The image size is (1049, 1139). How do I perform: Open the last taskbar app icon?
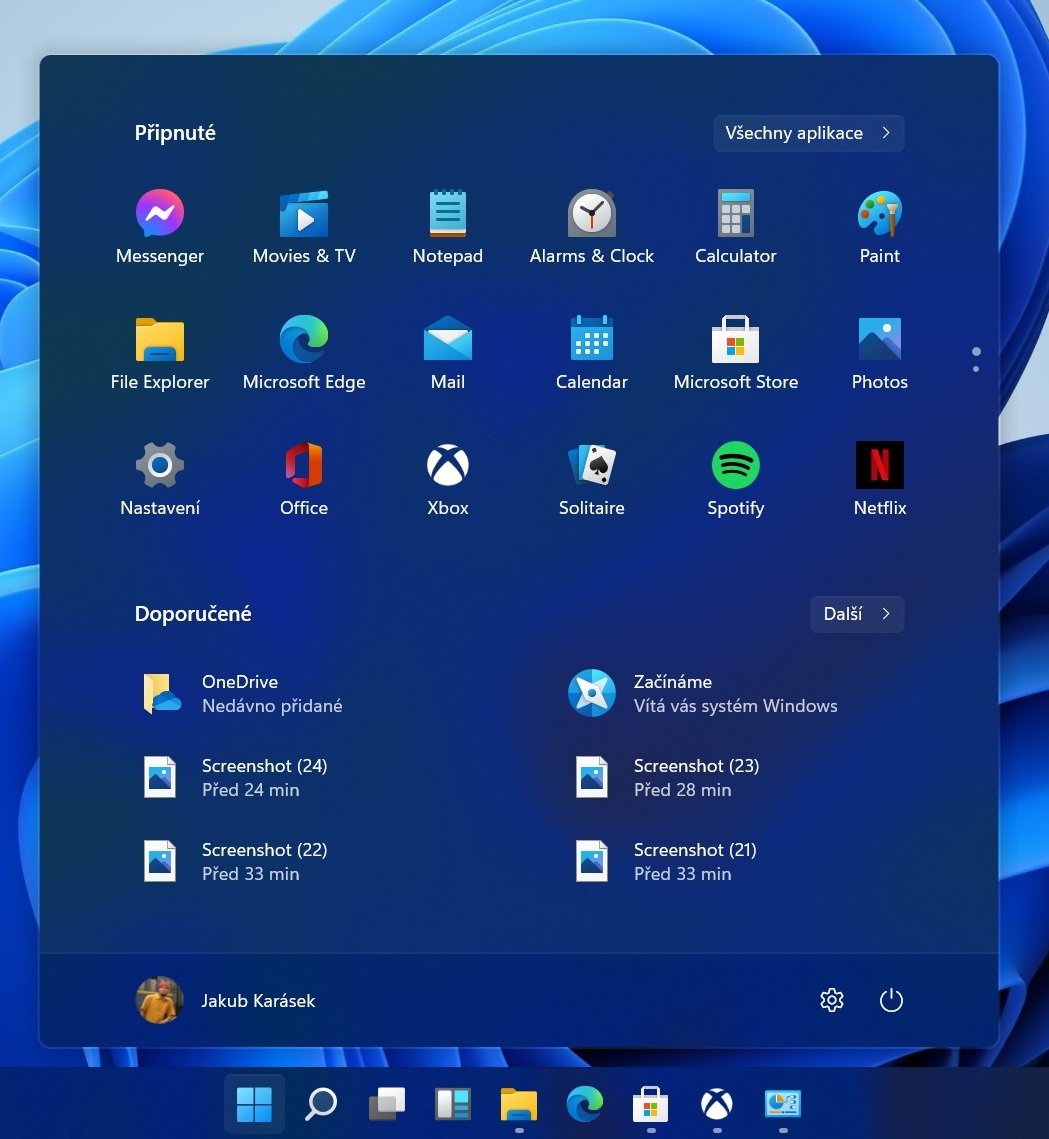coord(783,1104)
